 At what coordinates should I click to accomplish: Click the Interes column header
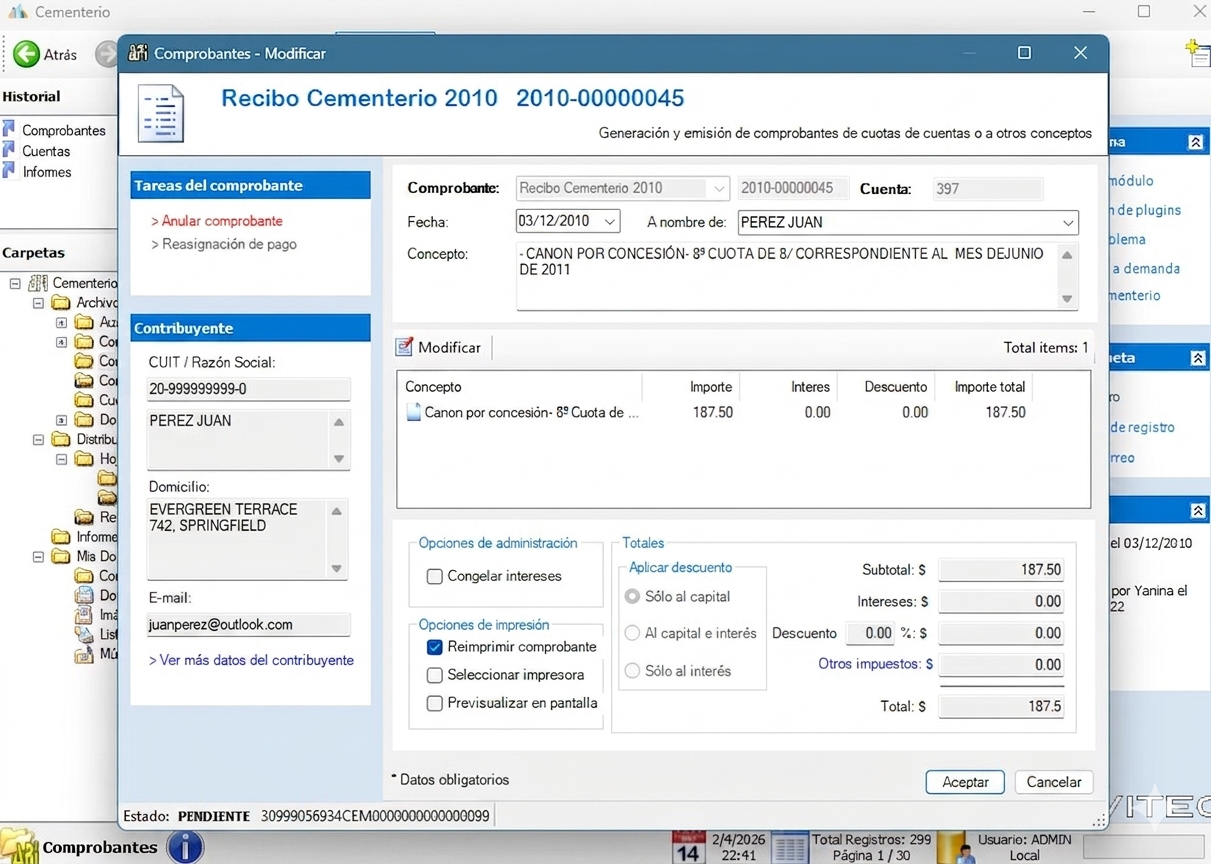coord(789,387)
